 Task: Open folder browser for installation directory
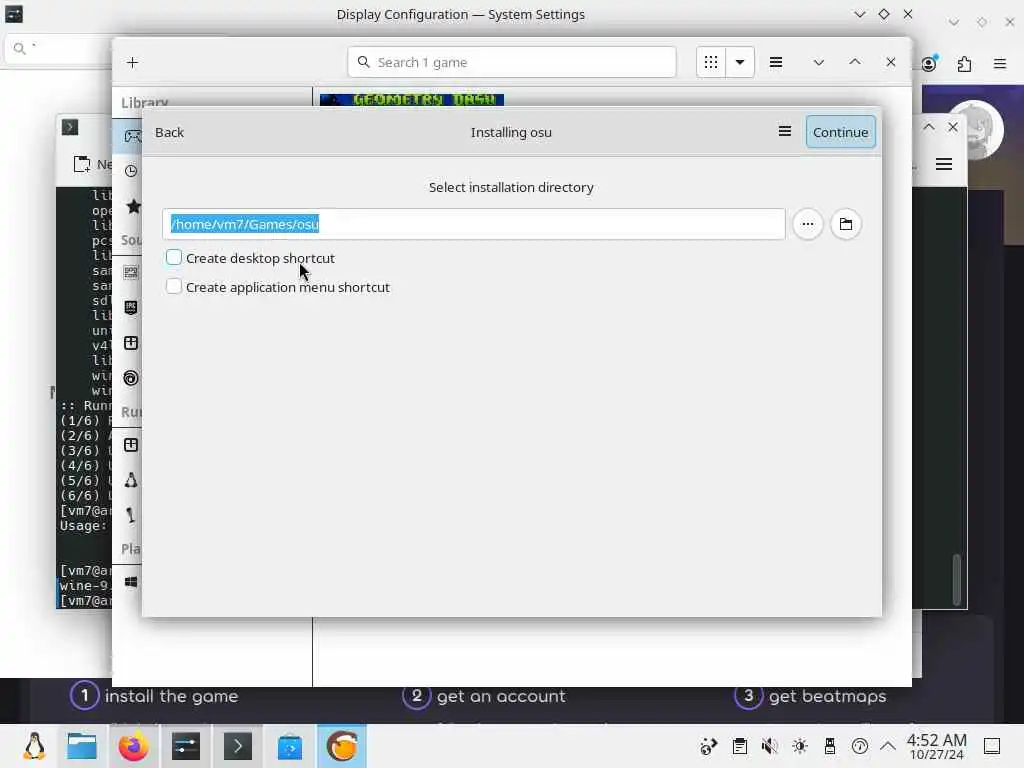point(846,224)
